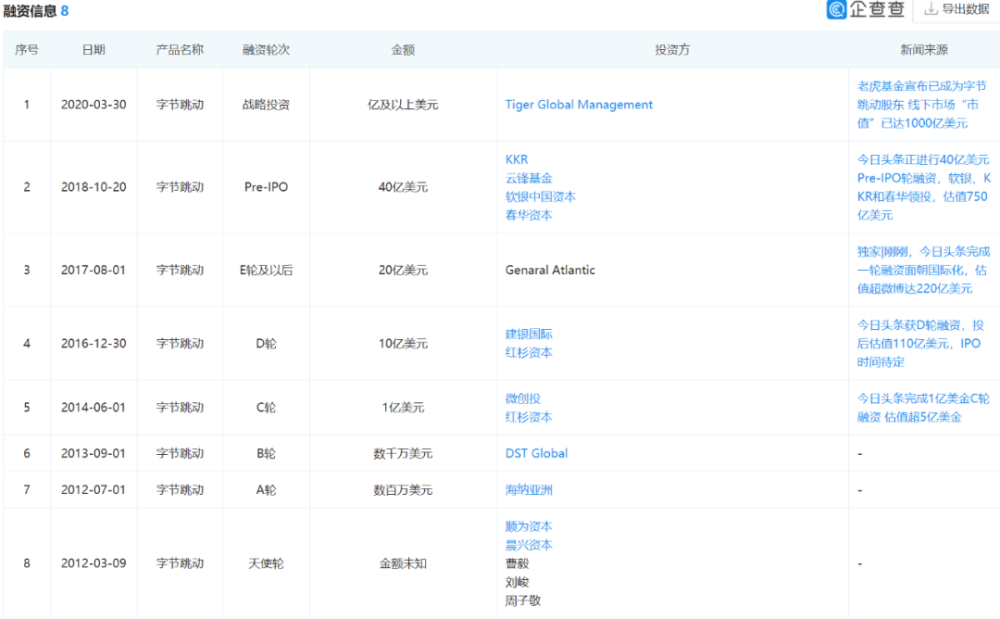Click the investor name 刘峻
Image resolution: width=1000 pixels, height=619 pixels.
(x=517, y=582)
